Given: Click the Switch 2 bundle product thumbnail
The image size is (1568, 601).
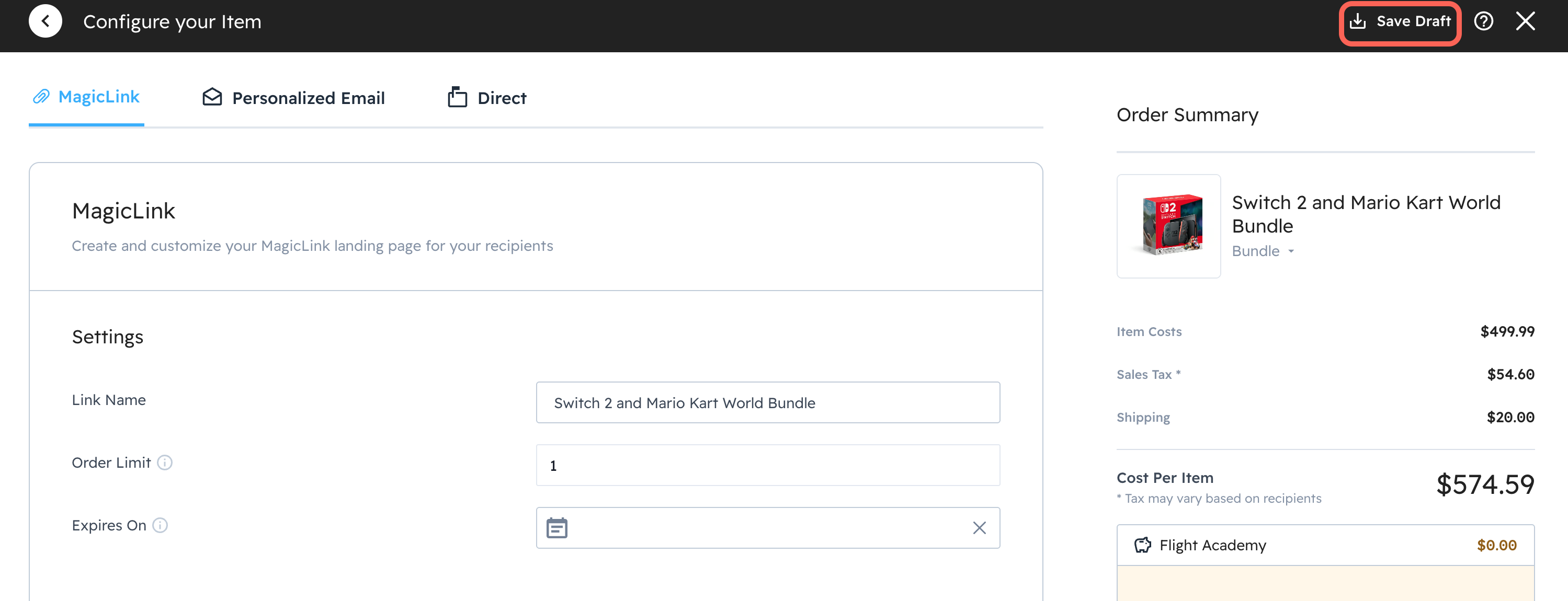Looking at the screenshot, I should click(x=1168, y=226).
